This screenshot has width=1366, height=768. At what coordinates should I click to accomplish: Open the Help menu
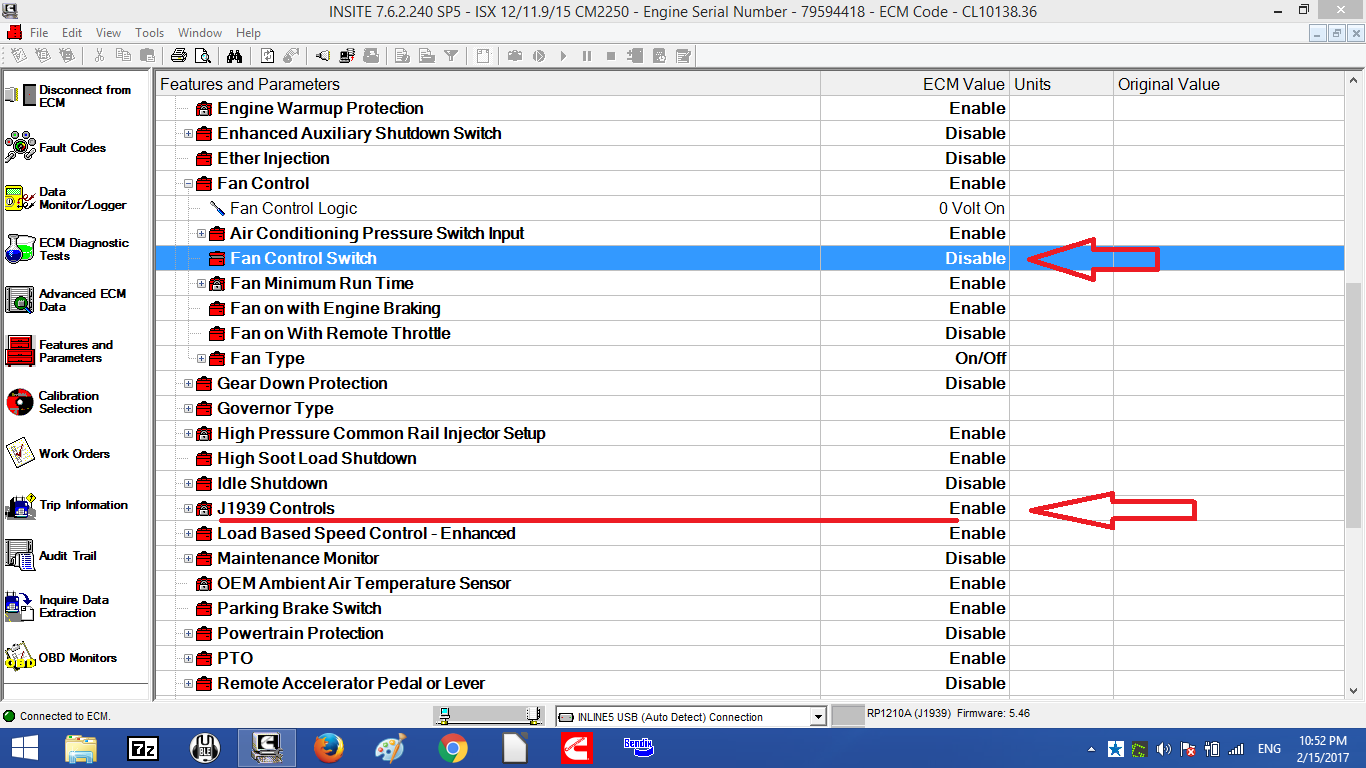(x=248, y=33)
